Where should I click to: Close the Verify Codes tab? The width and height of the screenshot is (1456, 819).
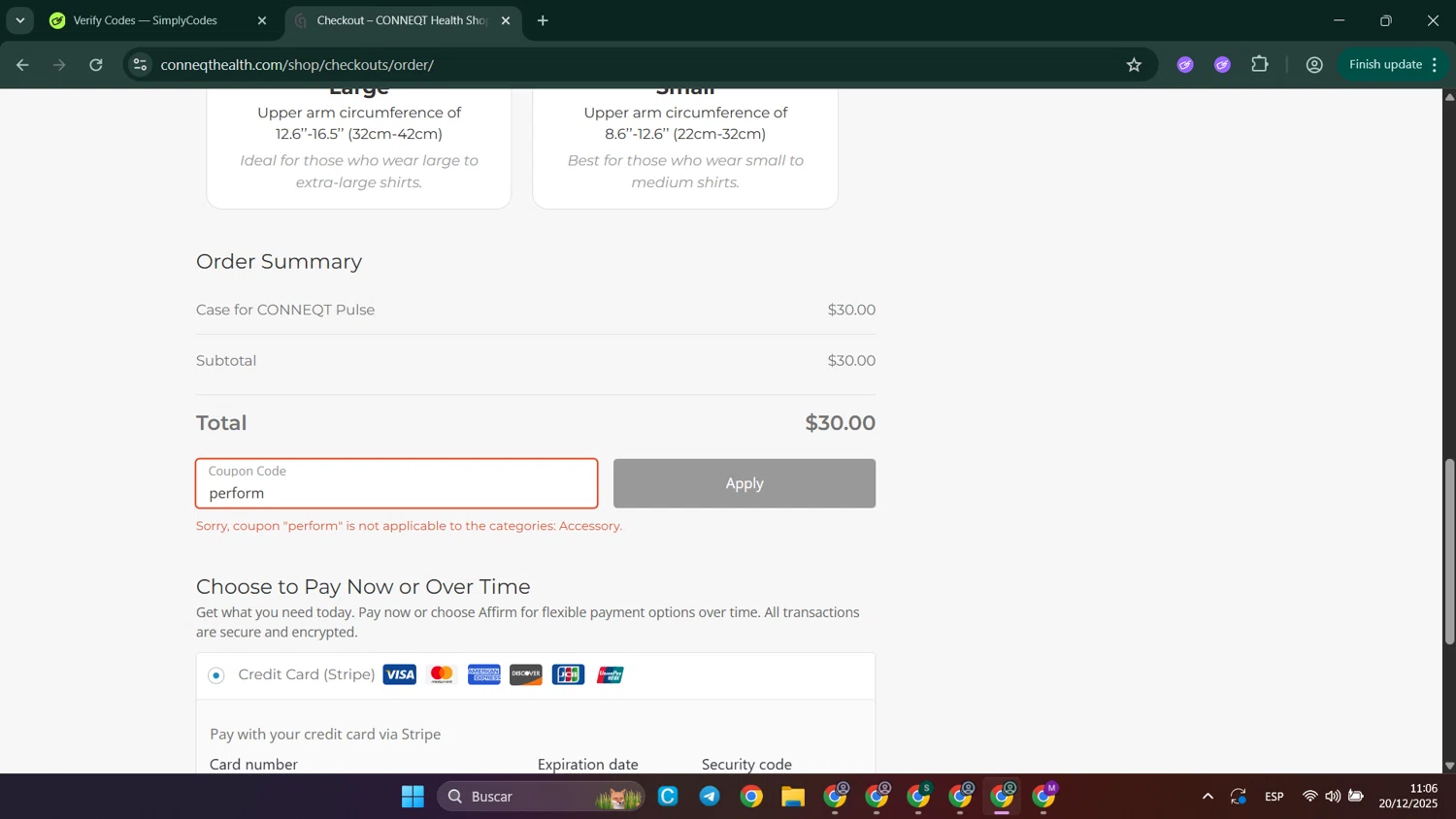(262, 20)
